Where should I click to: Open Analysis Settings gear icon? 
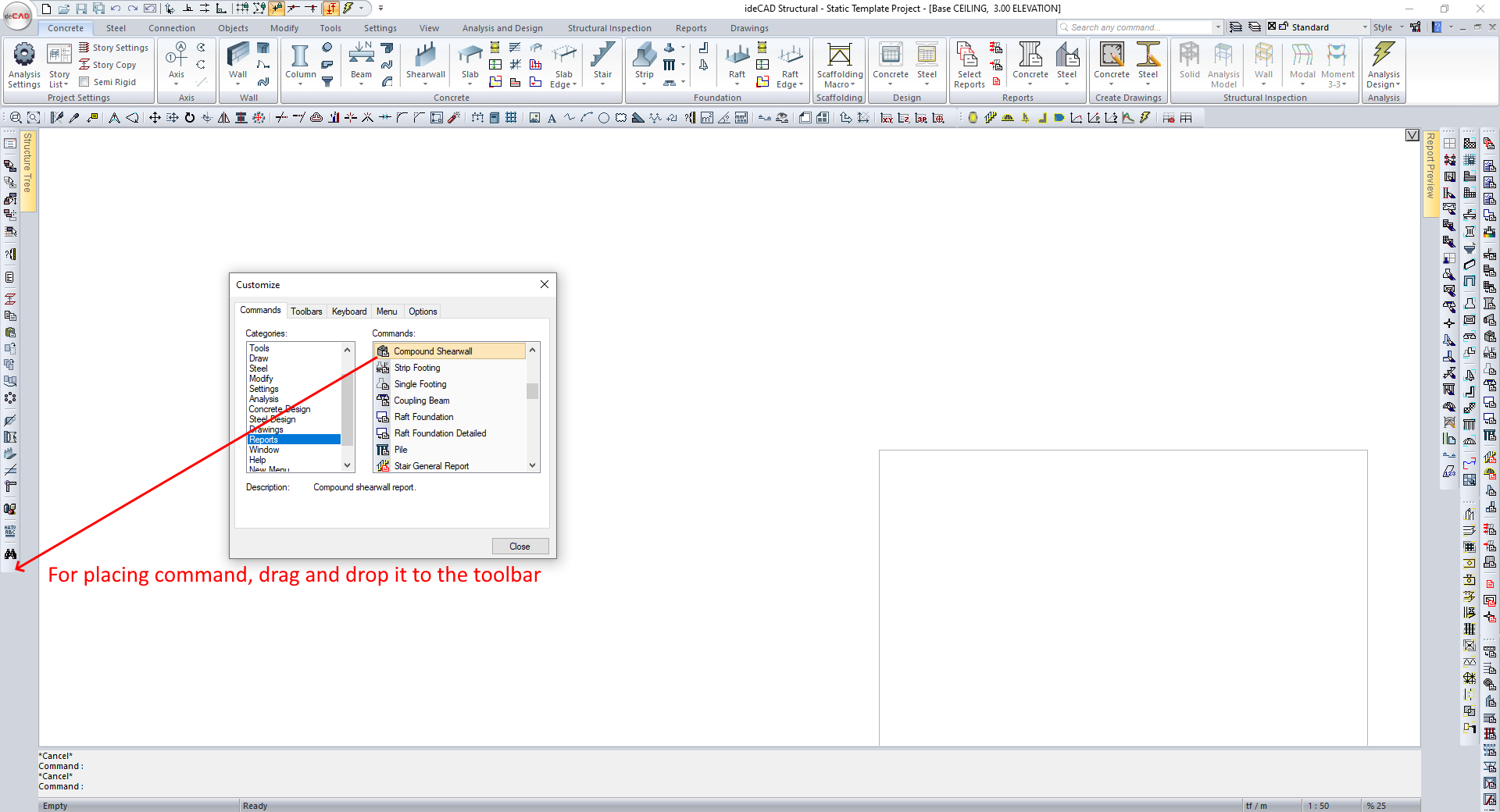tap(24, 56)
